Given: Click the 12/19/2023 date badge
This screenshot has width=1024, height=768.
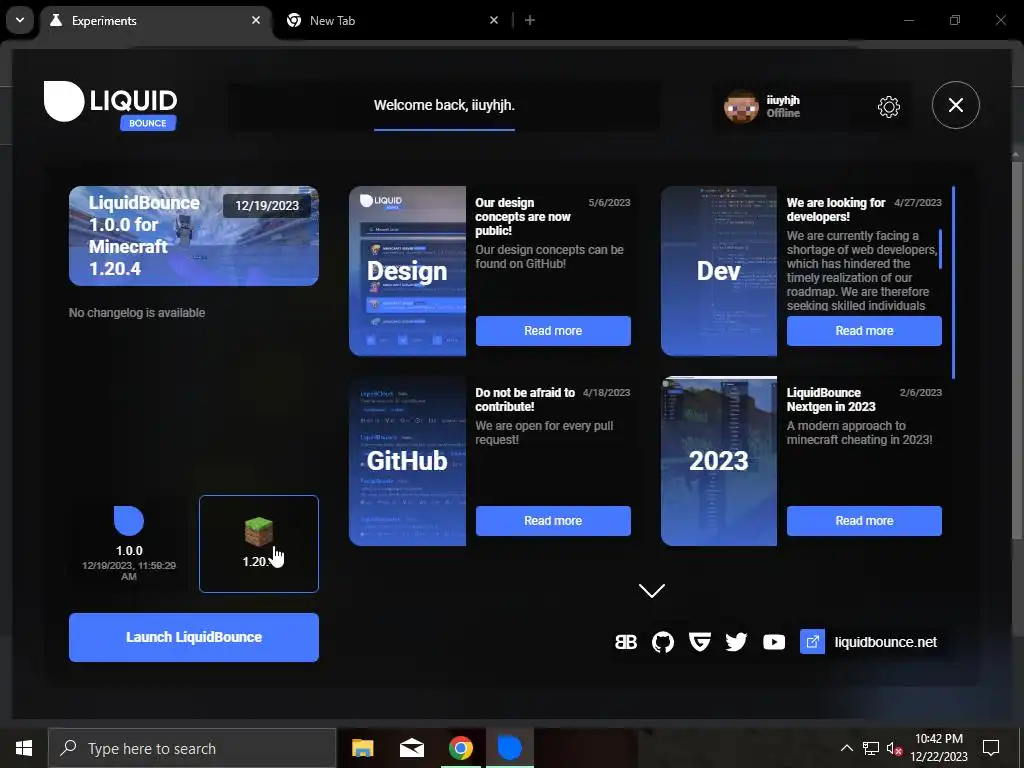Looking at the screenshot, I should click(x=267, y=206).
